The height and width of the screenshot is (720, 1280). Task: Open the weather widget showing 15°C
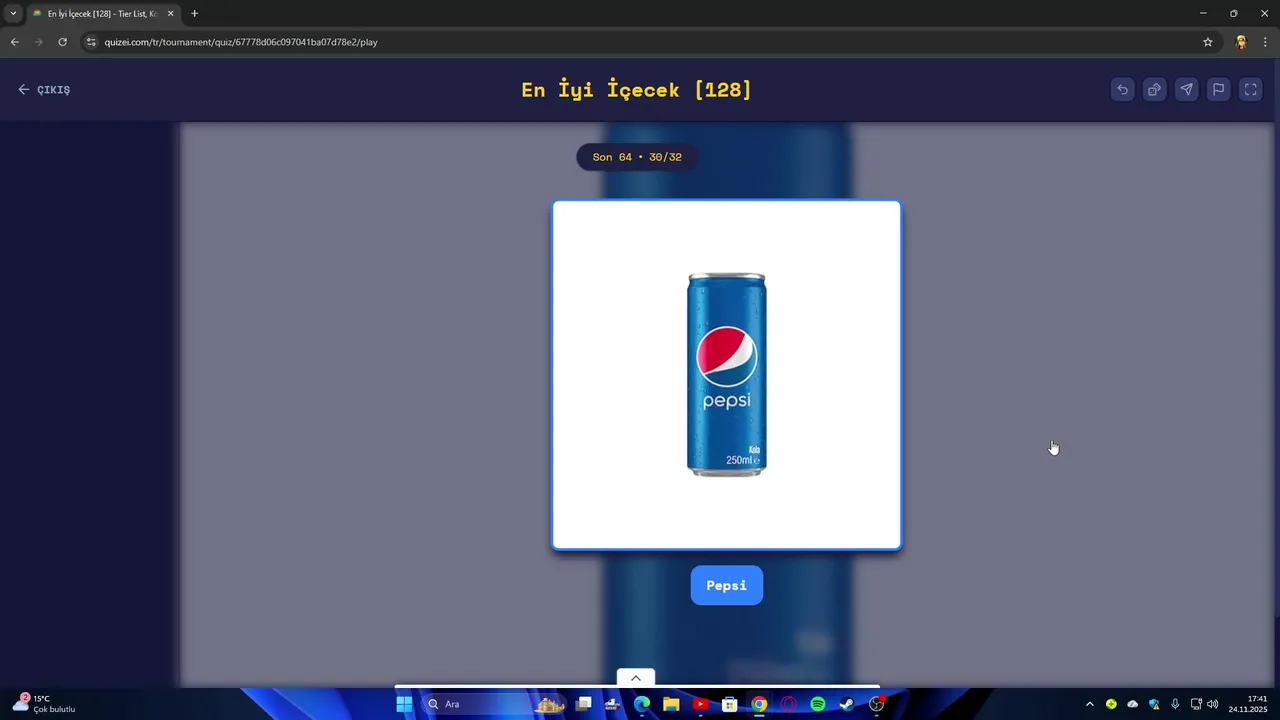click(x=45, y=704)
